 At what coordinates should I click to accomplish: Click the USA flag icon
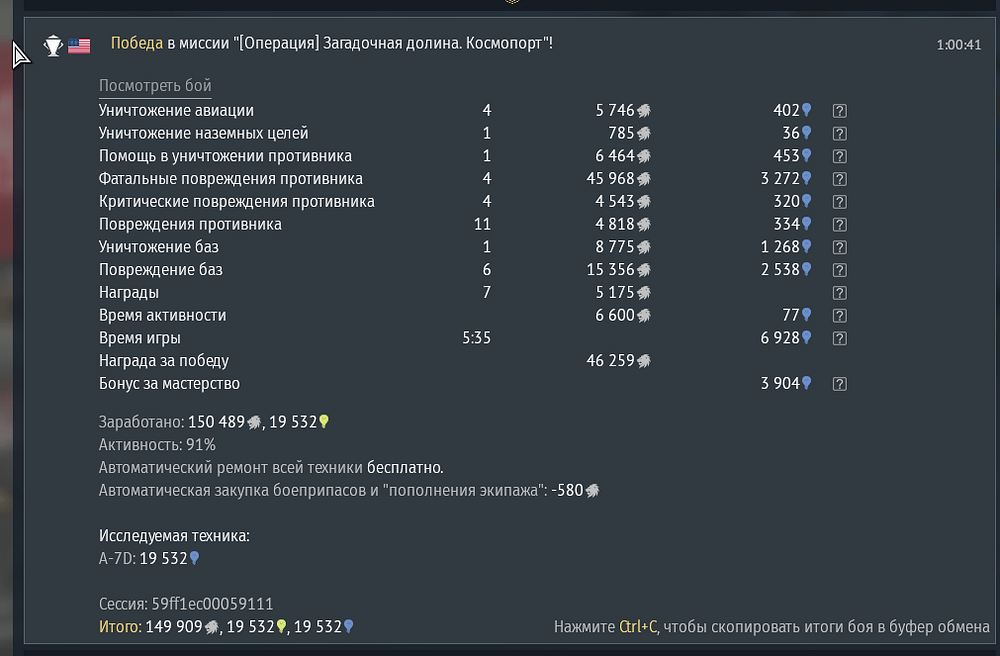(x=79, y=45)
